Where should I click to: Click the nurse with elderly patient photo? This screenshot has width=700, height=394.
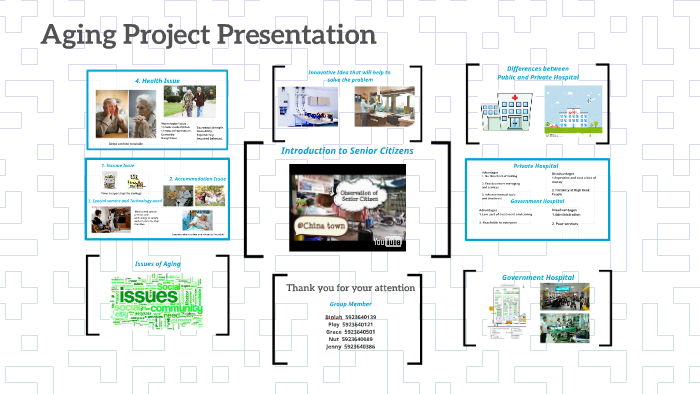click(197, 220)
